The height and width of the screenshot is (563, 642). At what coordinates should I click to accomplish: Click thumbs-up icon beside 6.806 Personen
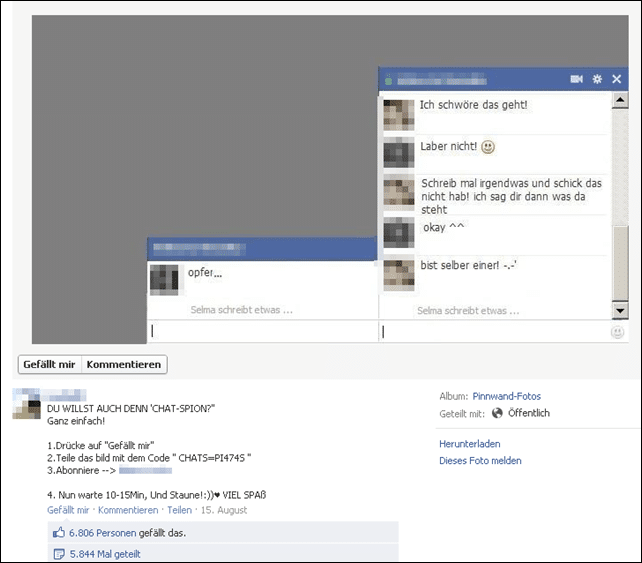[59, 532]
